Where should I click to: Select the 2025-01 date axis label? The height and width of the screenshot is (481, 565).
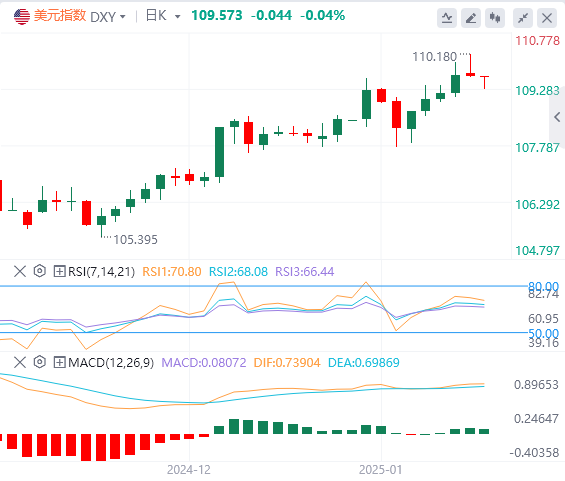380,470
